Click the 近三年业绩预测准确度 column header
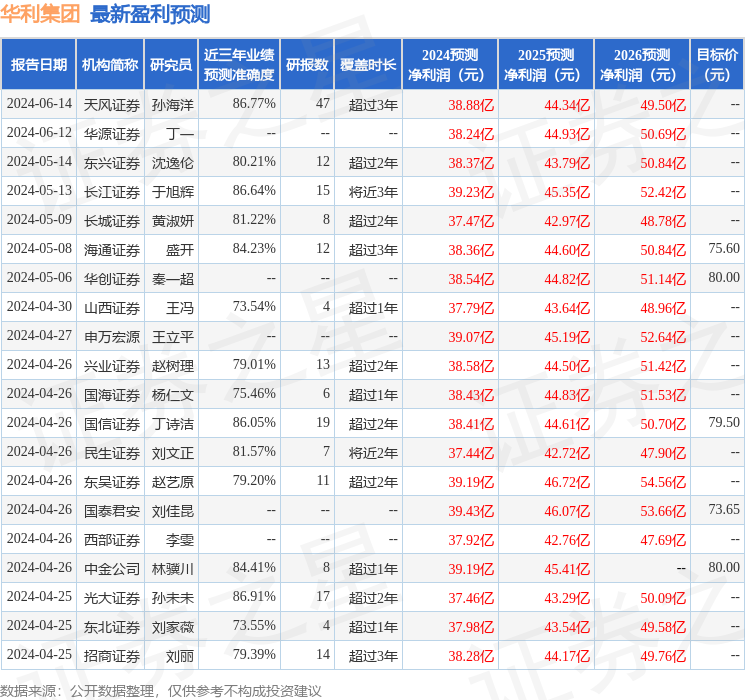This screenshot has height=700, width=745. tap(239, 65)
